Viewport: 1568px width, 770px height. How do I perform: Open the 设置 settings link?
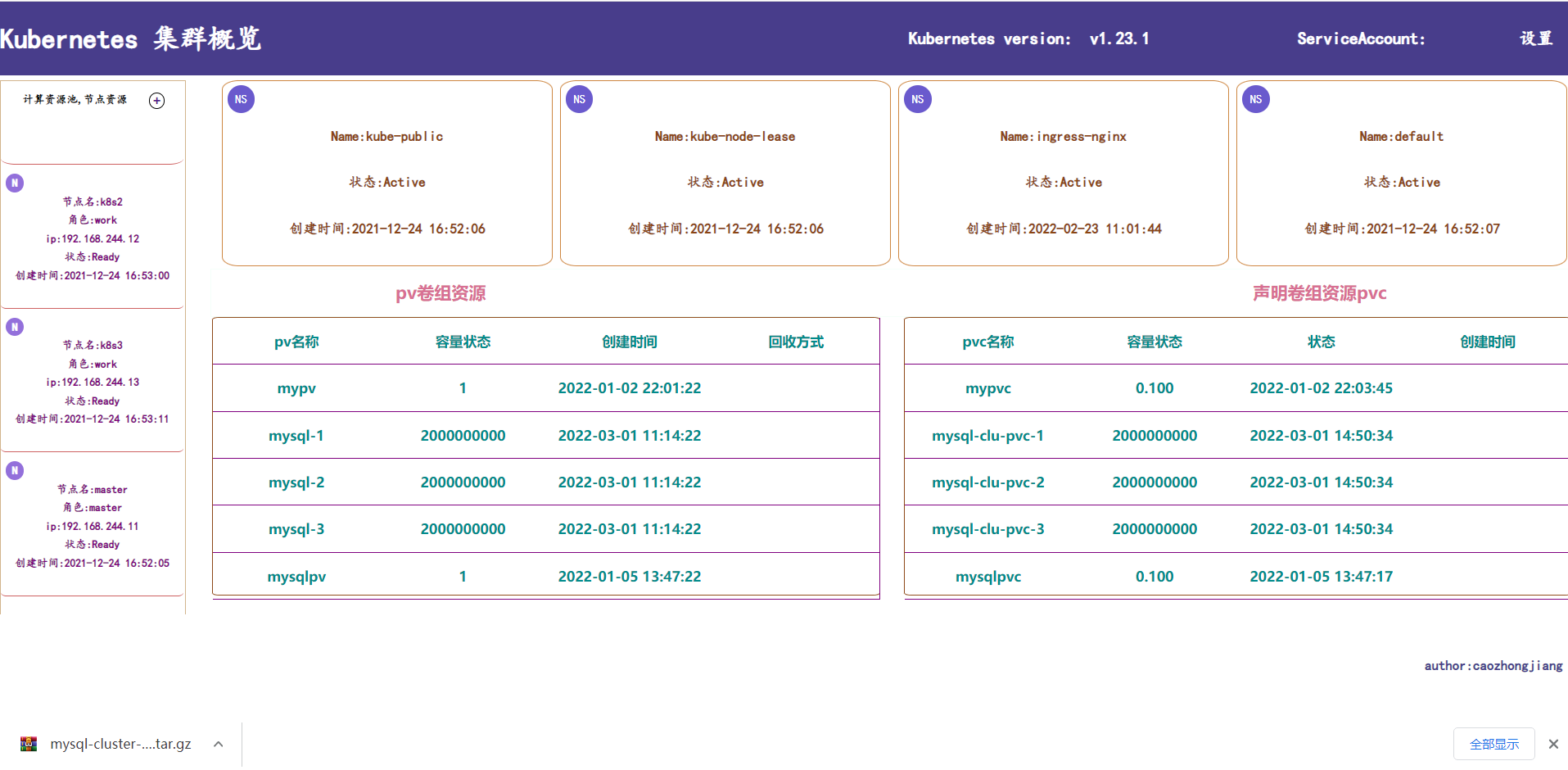(x=1536, y=38)
